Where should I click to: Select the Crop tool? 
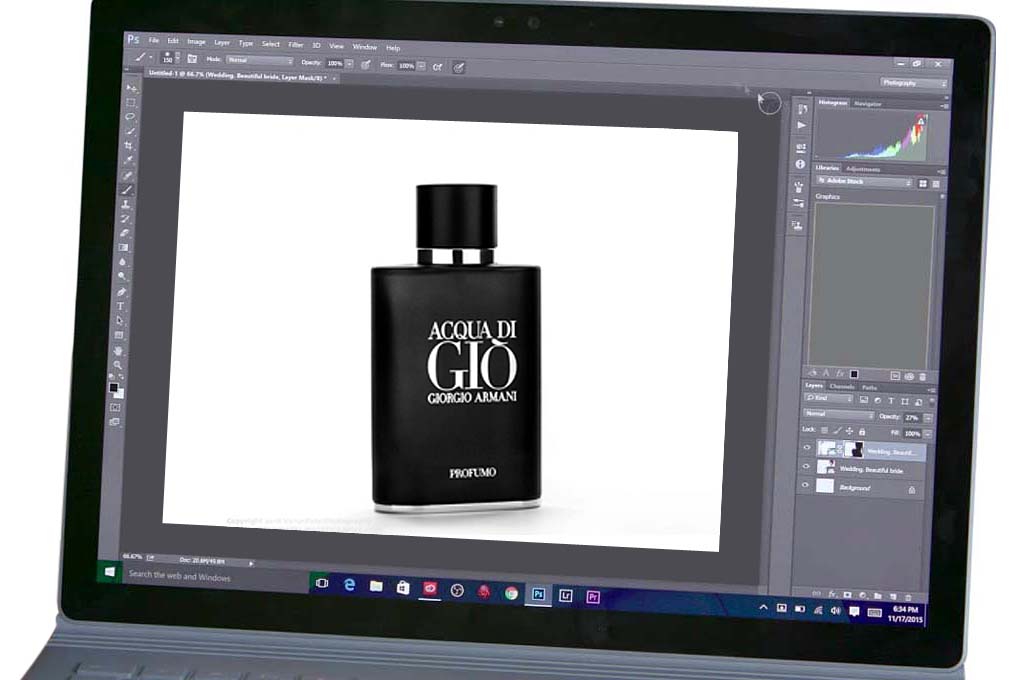[129, 146]
